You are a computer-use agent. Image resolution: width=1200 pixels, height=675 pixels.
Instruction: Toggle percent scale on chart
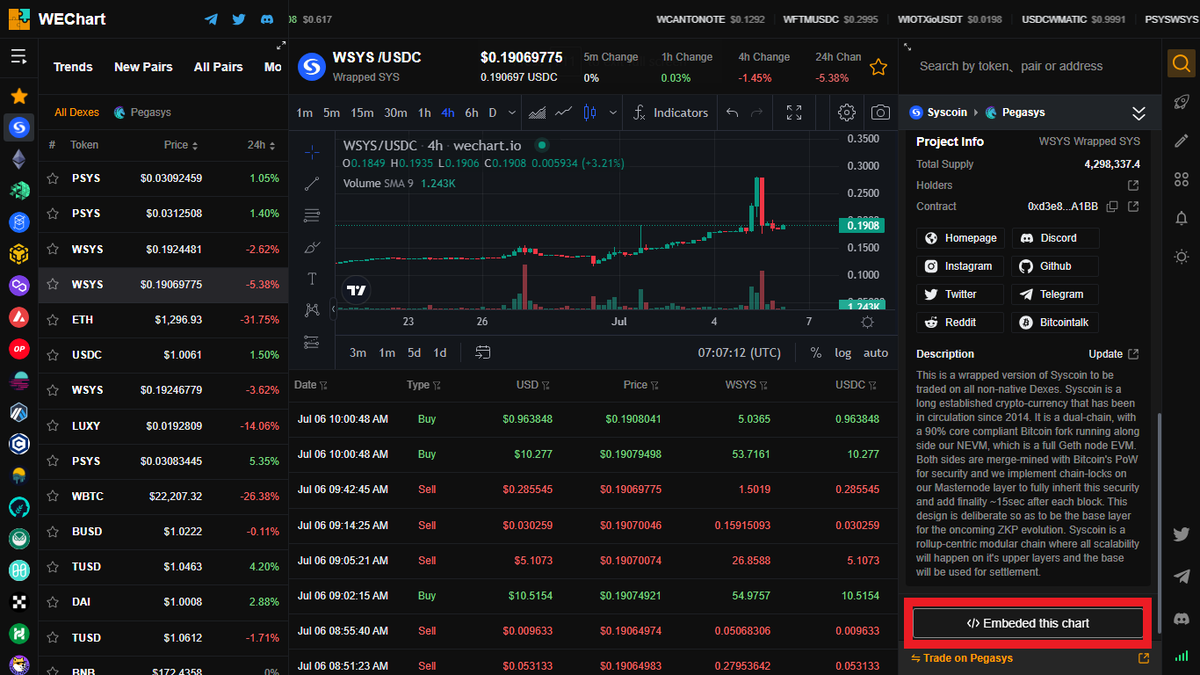[x=815, y=352]
